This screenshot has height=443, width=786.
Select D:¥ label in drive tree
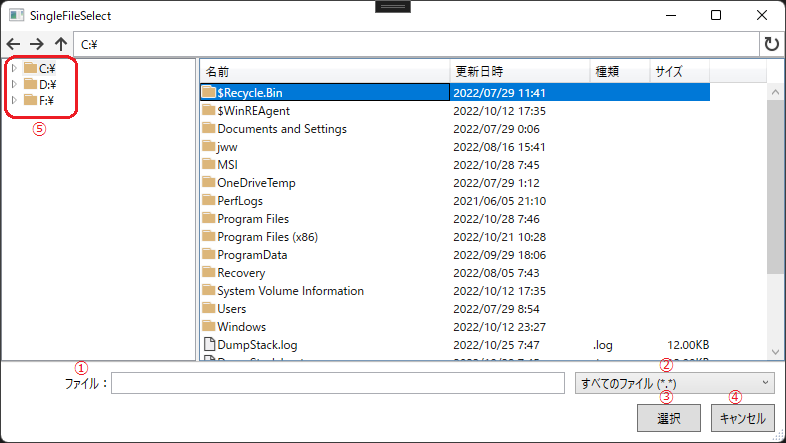point(48,84)
